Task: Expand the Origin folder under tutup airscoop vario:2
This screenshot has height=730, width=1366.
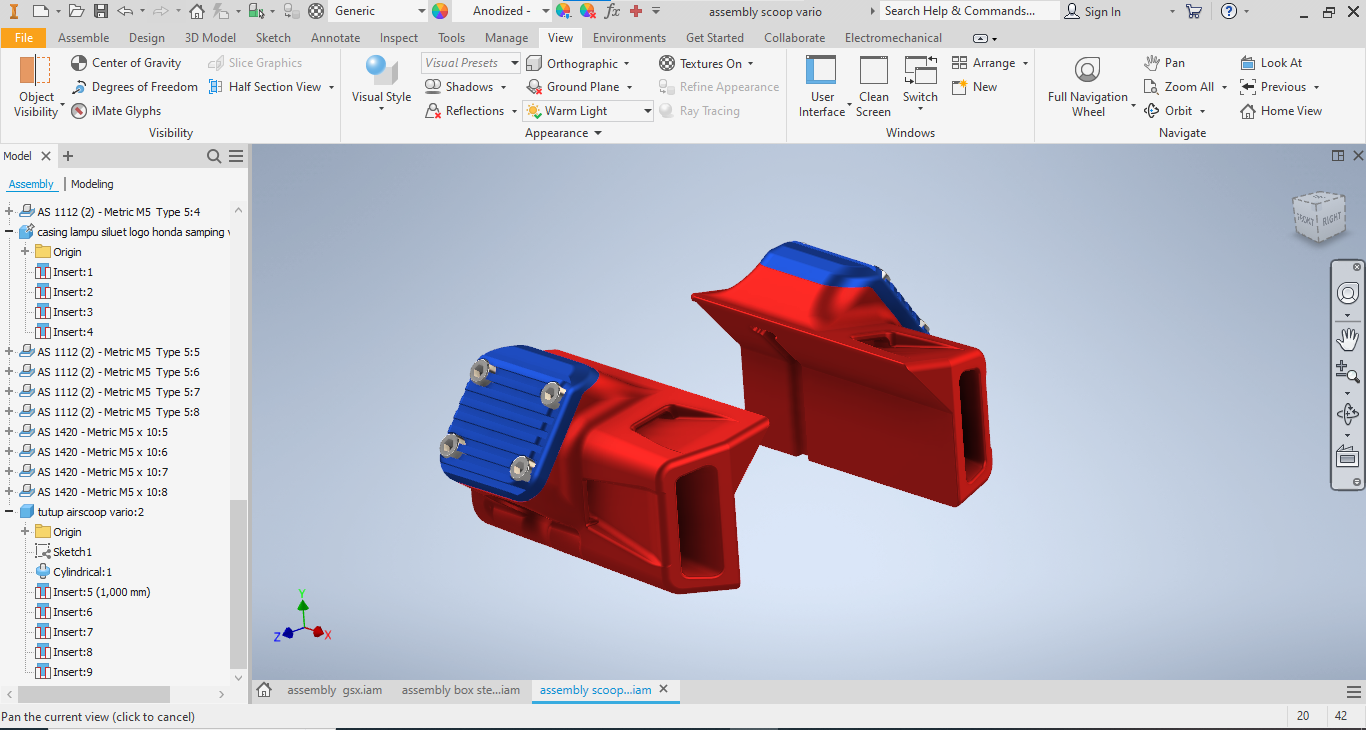Action: tap(24, 531)
